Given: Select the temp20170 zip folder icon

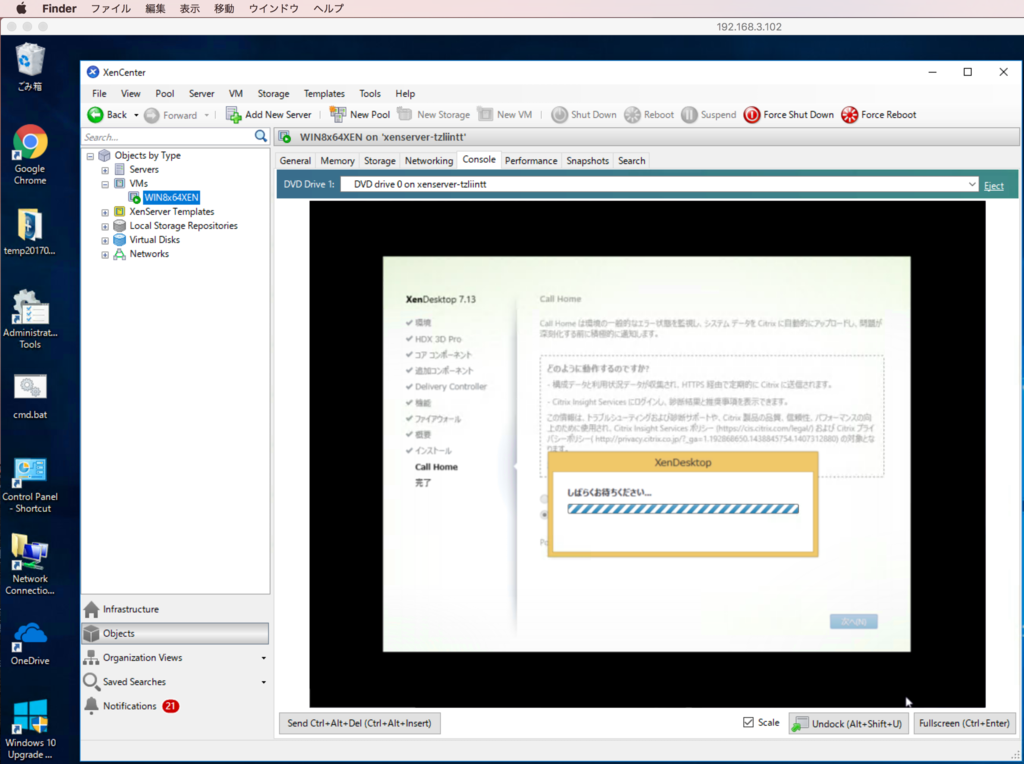Looking at the screenshot, I should point(30,232).
